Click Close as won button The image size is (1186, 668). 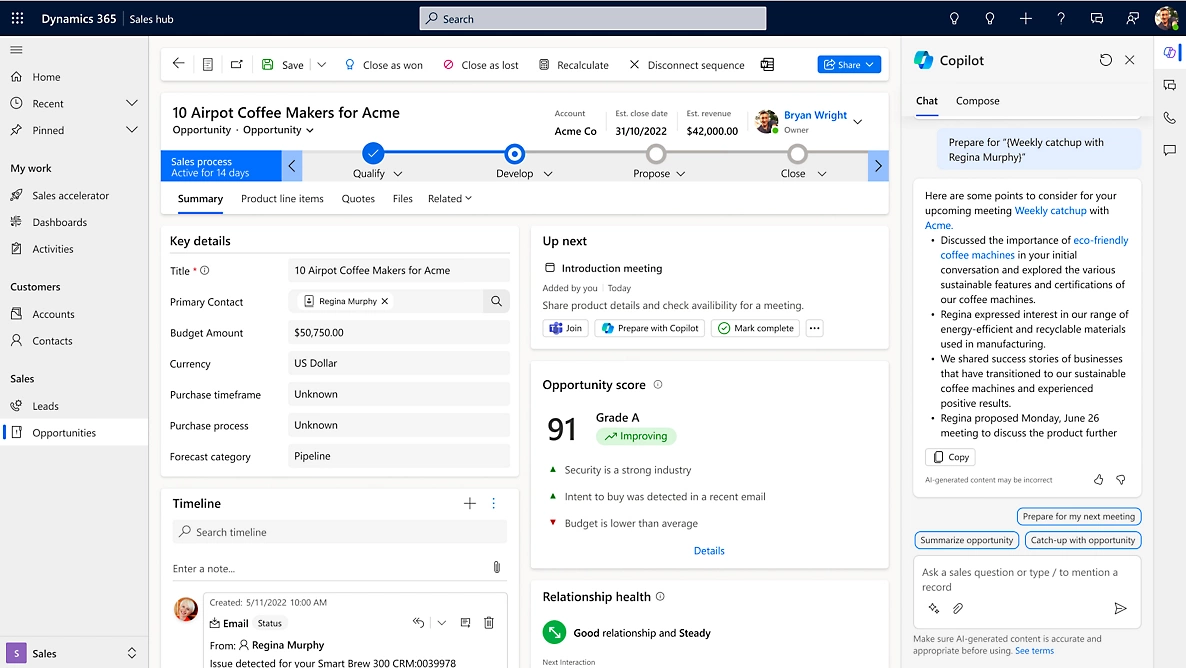383,65
